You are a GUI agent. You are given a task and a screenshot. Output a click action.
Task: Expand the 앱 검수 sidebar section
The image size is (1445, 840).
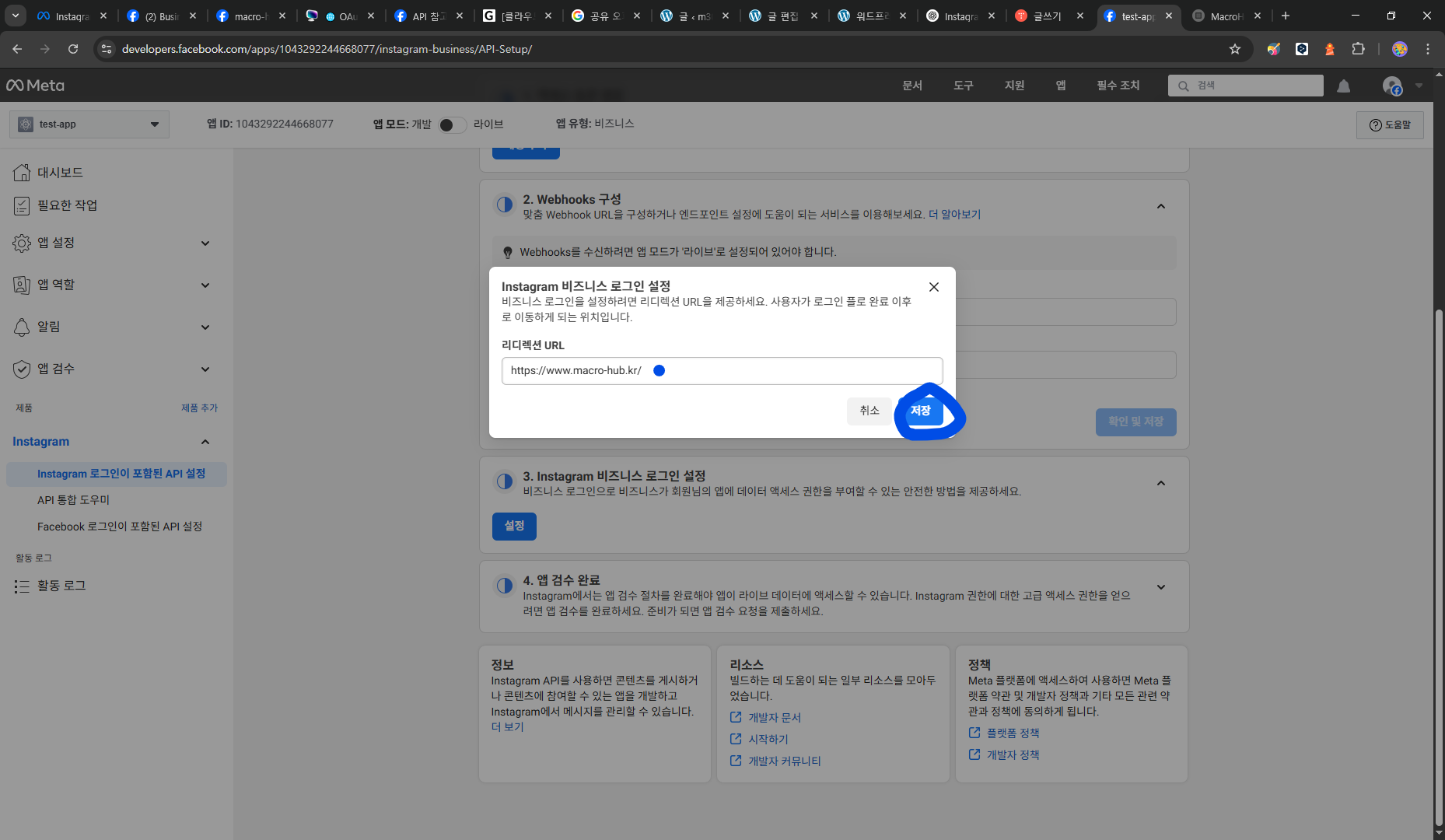click(205, 369)
